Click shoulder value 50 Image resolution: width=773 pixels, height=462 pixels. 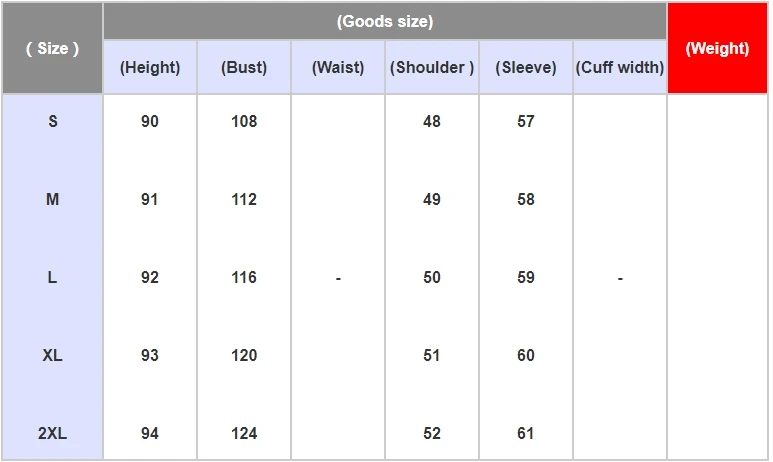(x=432, y=277)
